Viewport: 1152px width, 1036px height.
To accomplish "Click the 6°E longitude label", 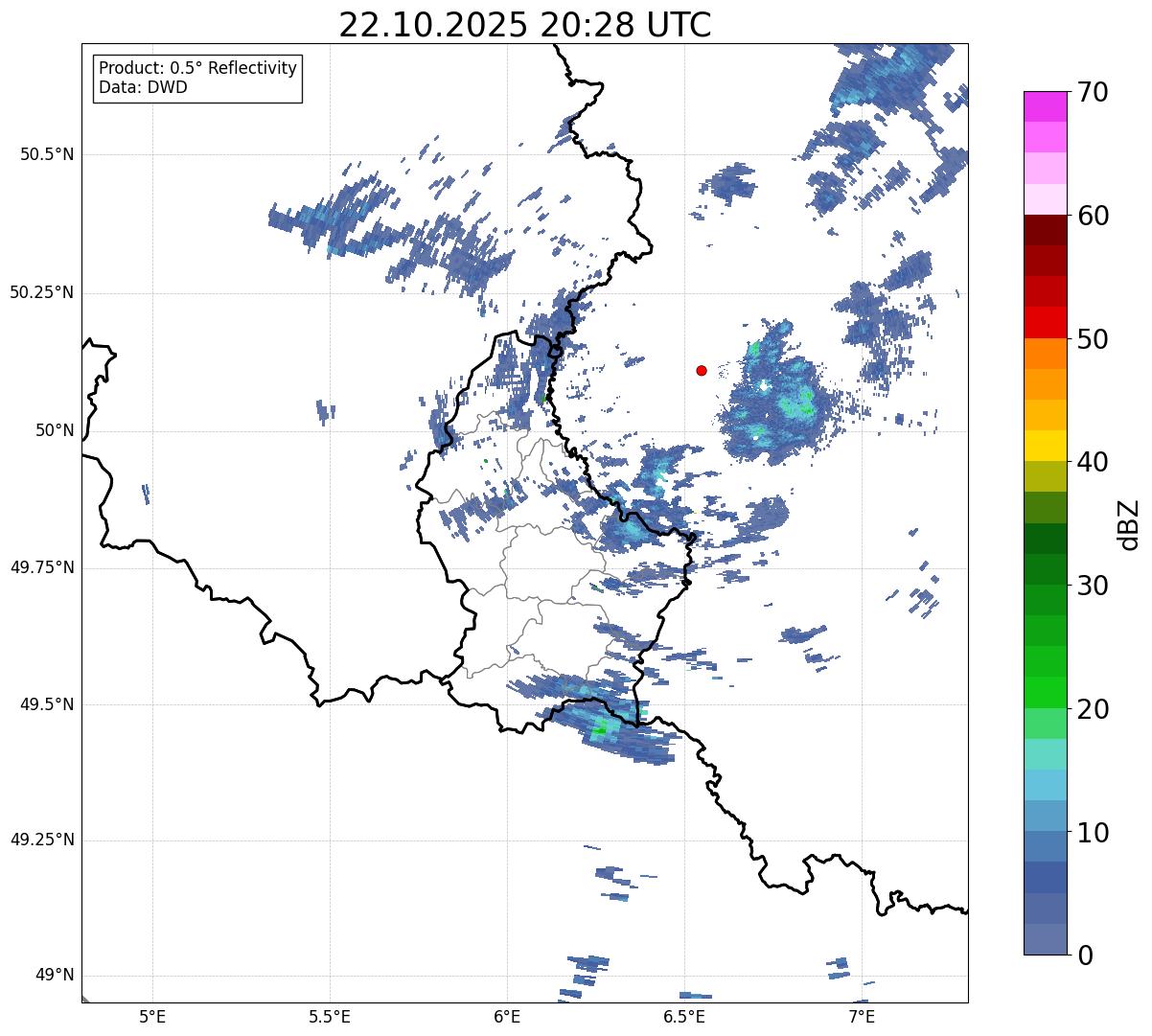I will click(x=507, y=1017).
